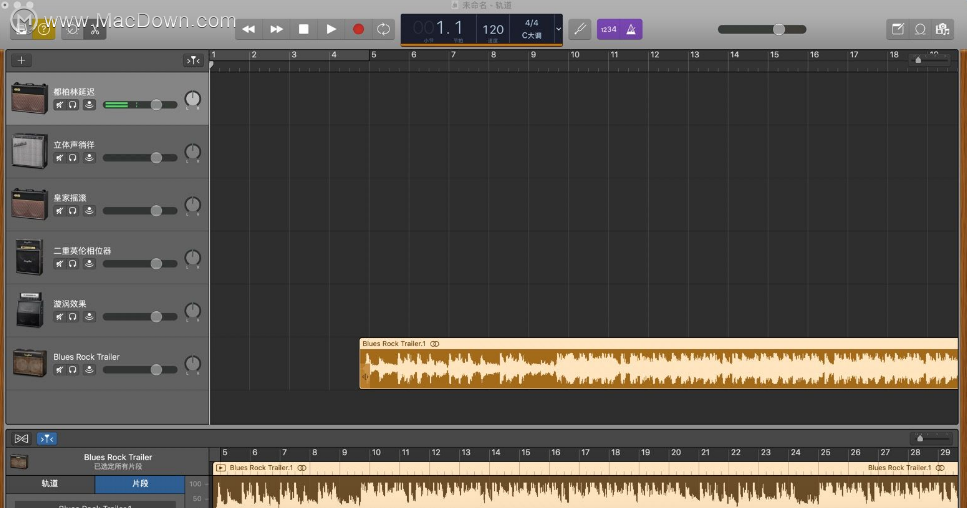Solo the 漩涡效果 track

tap(72, 317)
